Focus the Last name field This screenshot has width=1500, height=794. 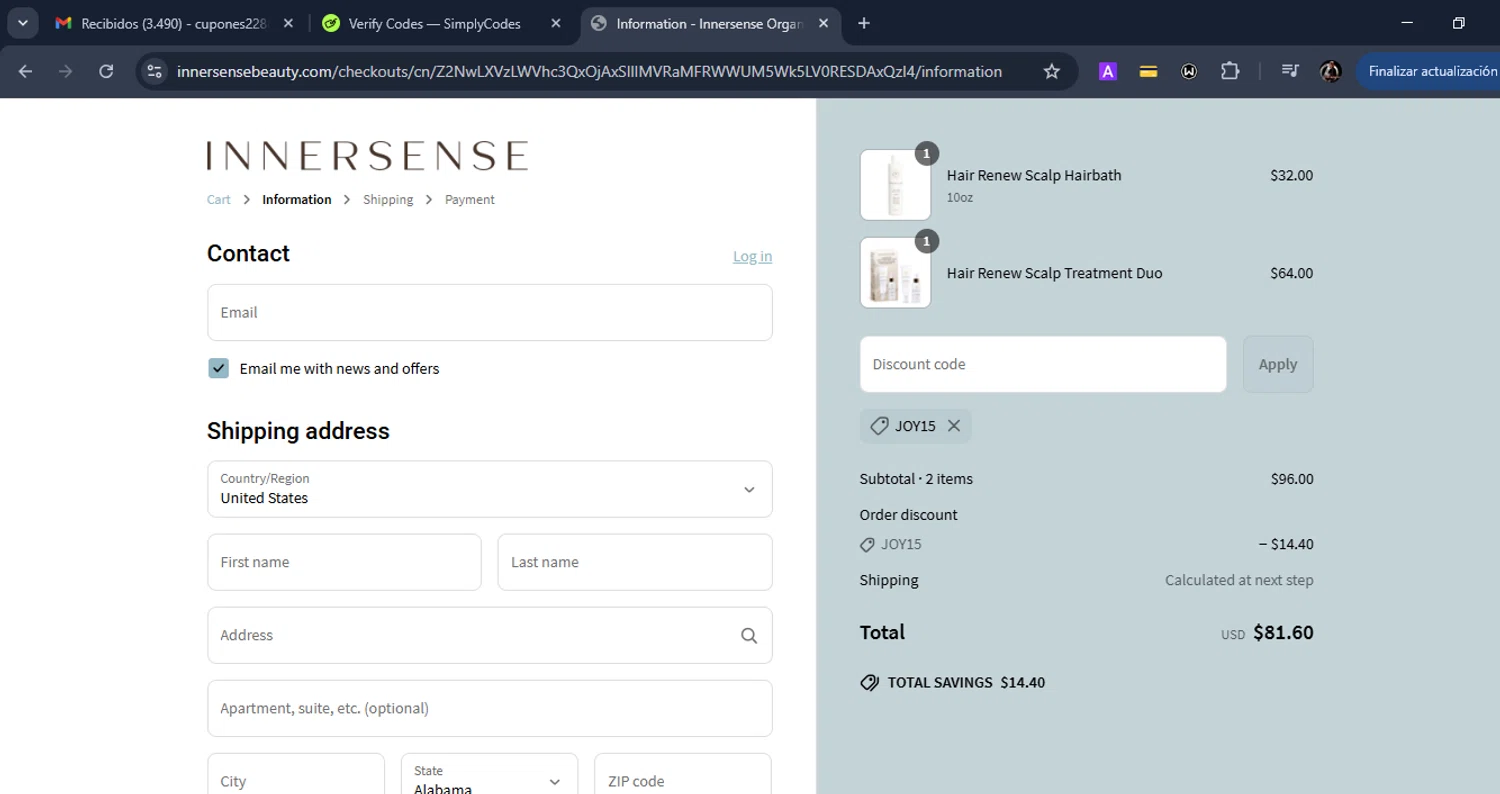[635, 562]
